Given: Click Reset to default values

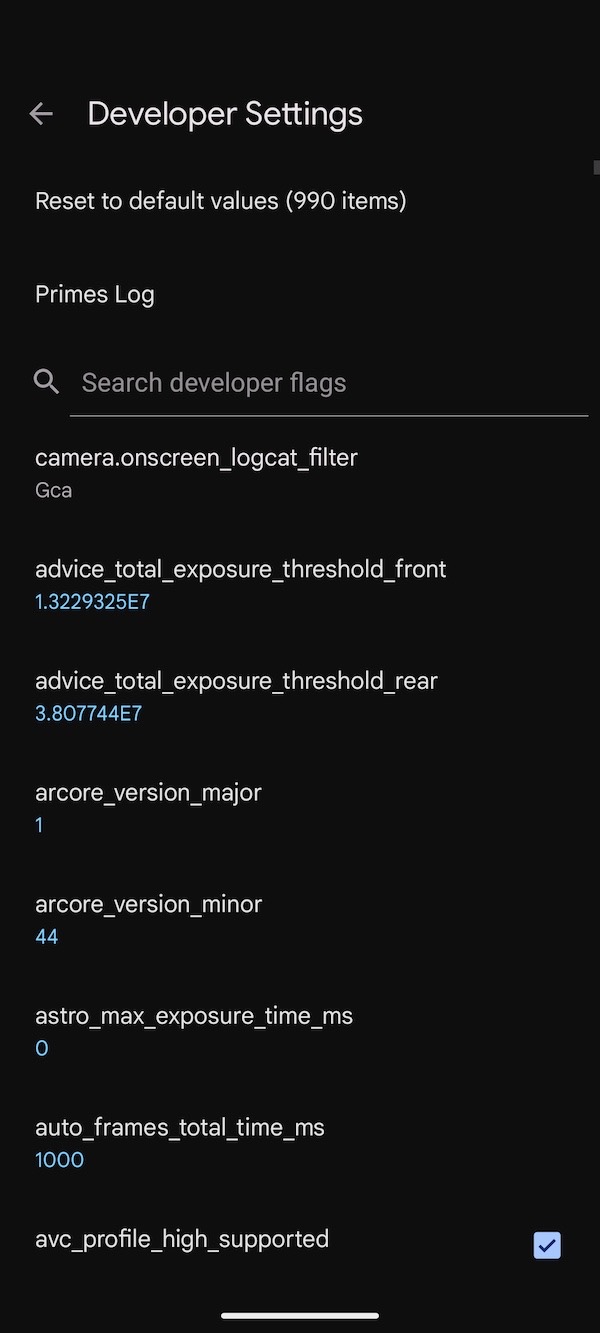Looking at the screenshot, I should coord(220,200).
